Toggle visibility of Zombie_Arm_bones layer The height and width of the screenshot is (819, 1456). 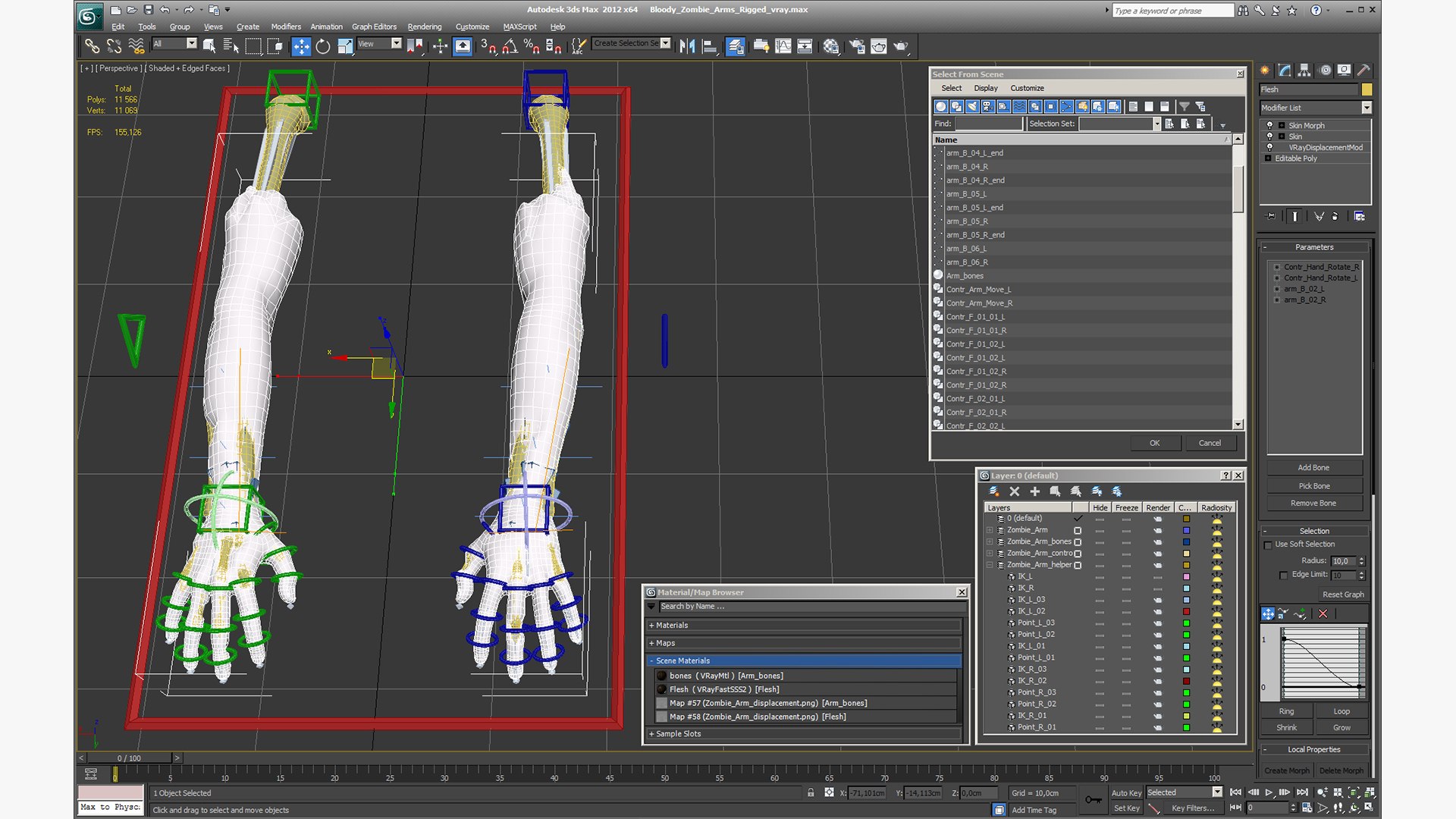(x=1099, y=541)
